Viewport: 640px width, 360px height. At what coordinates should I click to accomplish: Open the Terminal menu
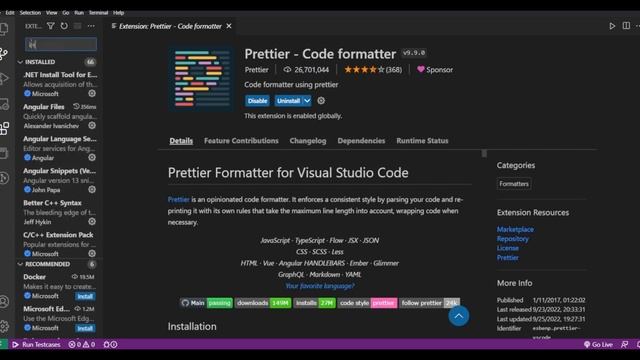[x=98, y=13]
